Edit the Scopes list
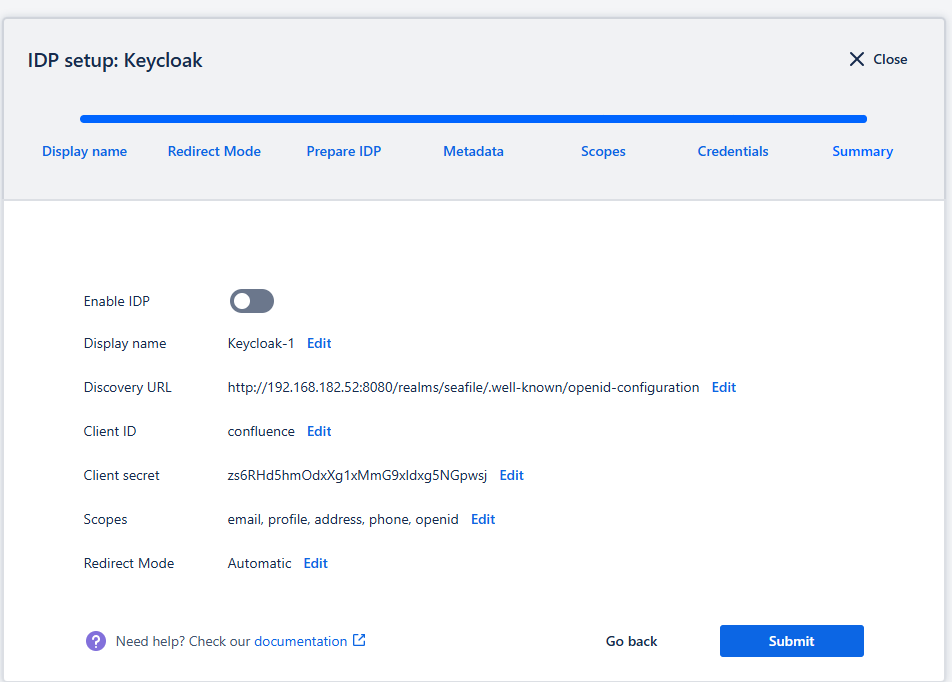The width and height of the screenshot is (952, 682). tap(483, 519)
